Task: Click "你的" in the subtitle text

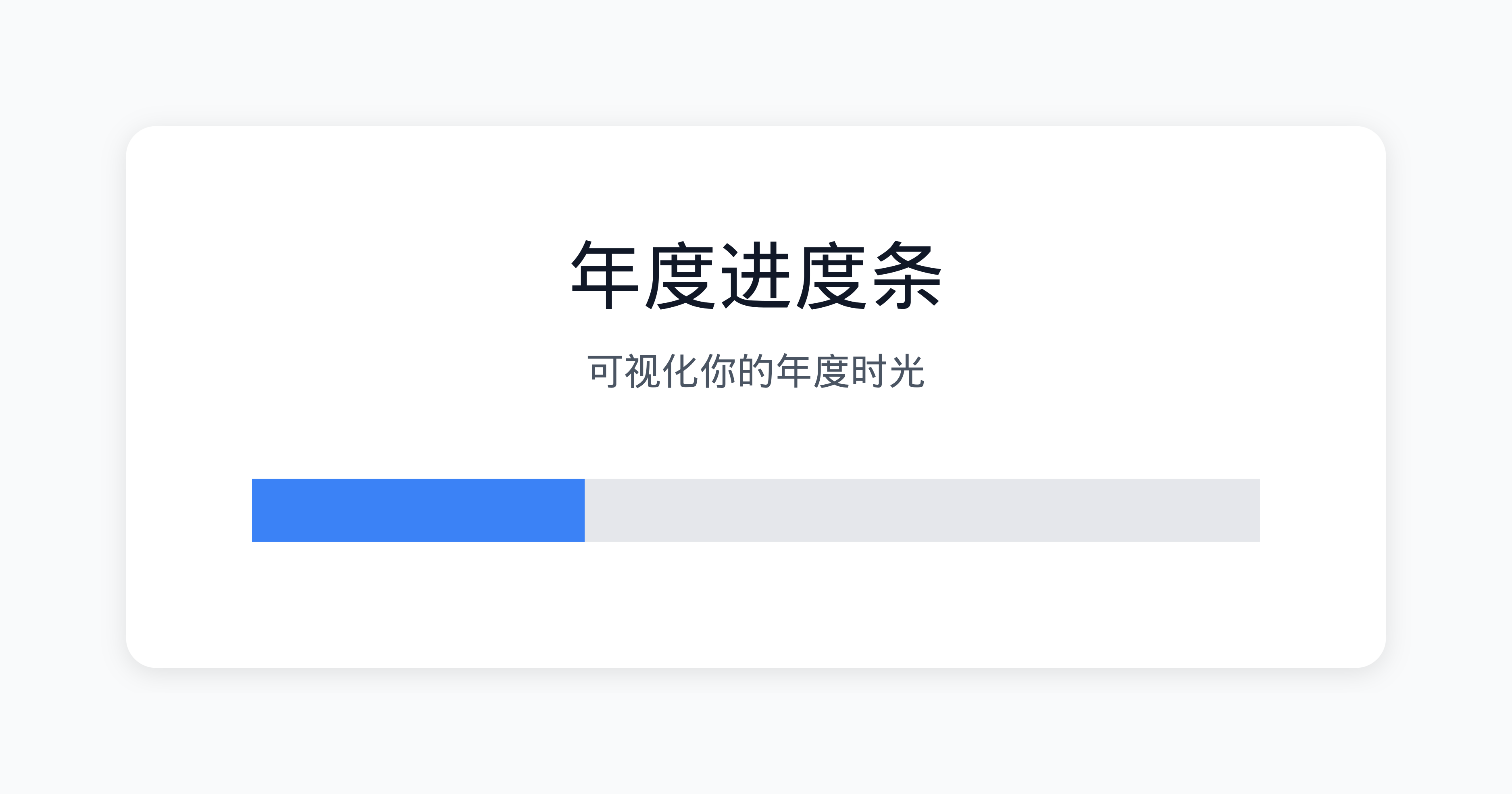Action: point(737,371)
